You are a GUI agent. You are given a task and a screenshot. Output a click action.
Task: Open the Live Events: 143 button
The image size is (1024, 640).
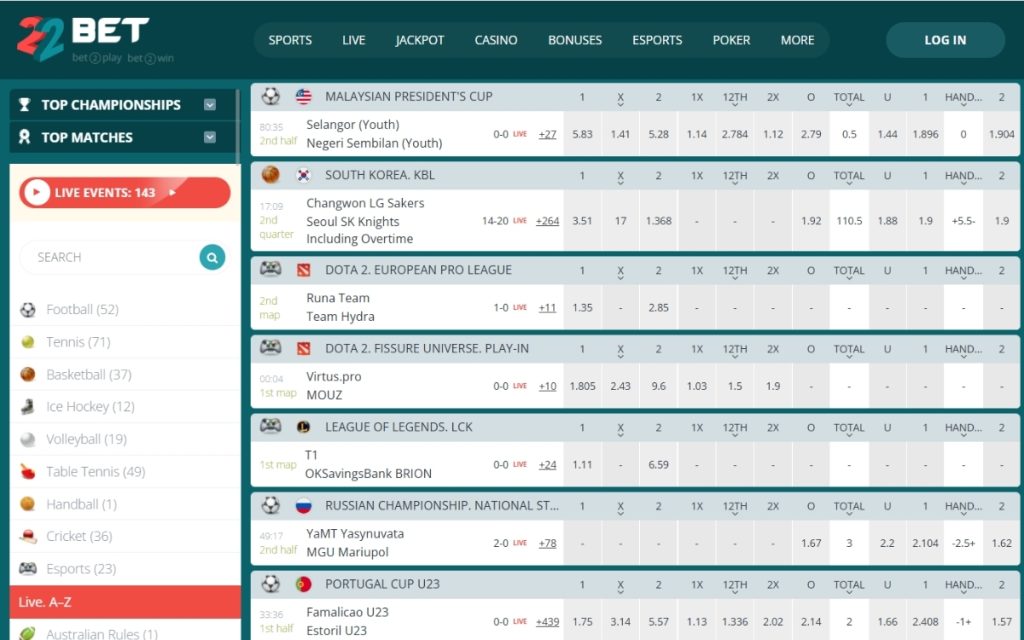click(125, 193)
